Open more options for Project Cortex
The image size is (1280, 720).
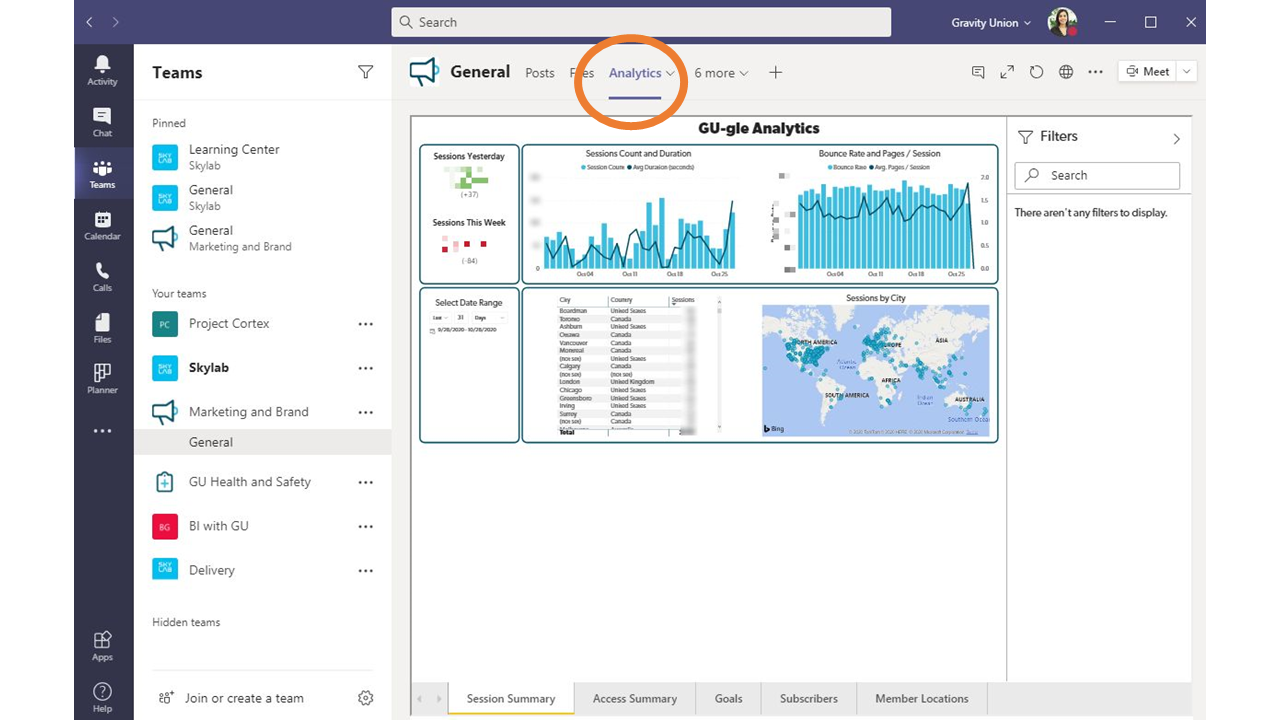365,324
